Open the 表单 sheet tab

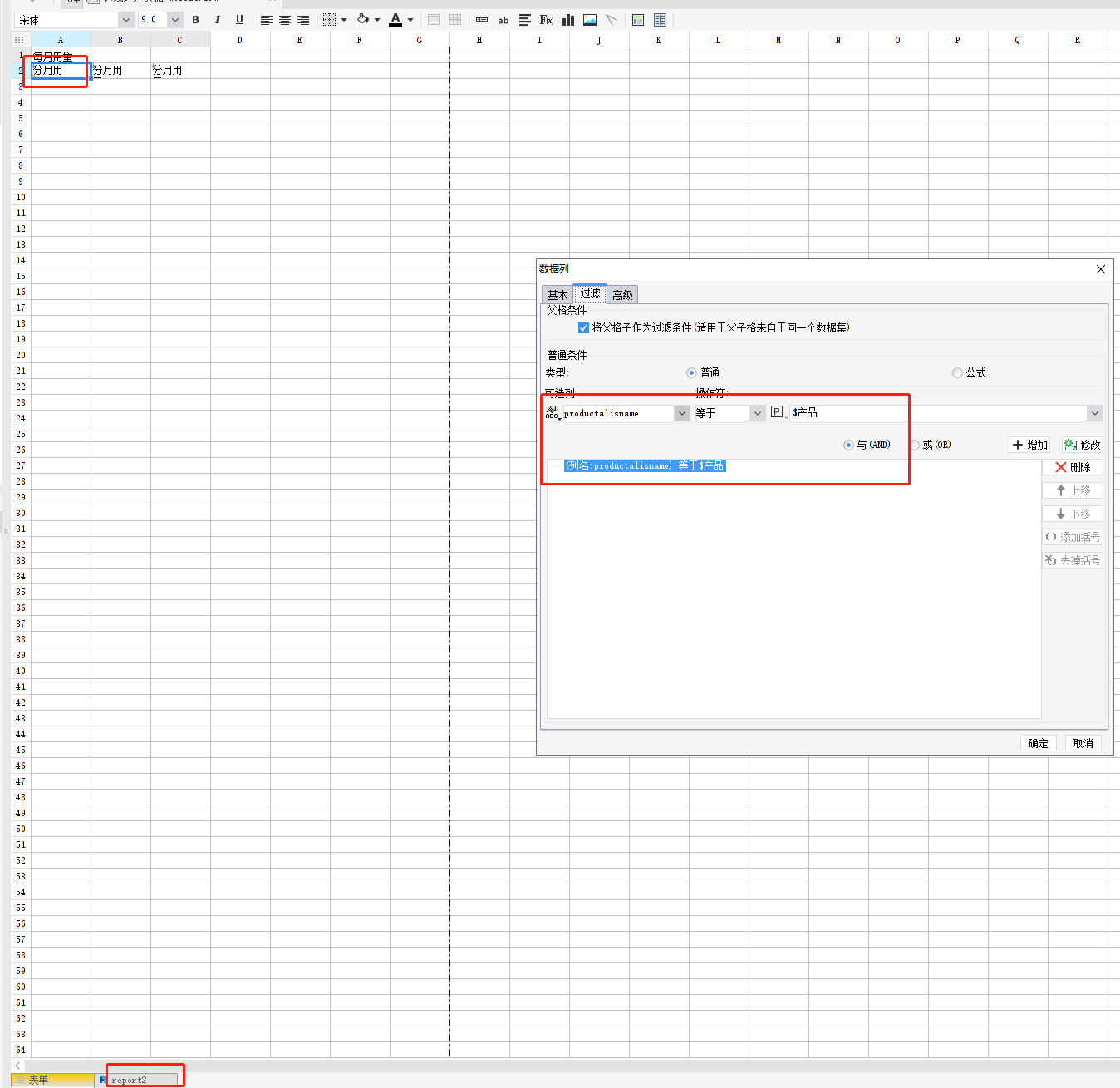pyautogui.click(x=52, y=1080)
